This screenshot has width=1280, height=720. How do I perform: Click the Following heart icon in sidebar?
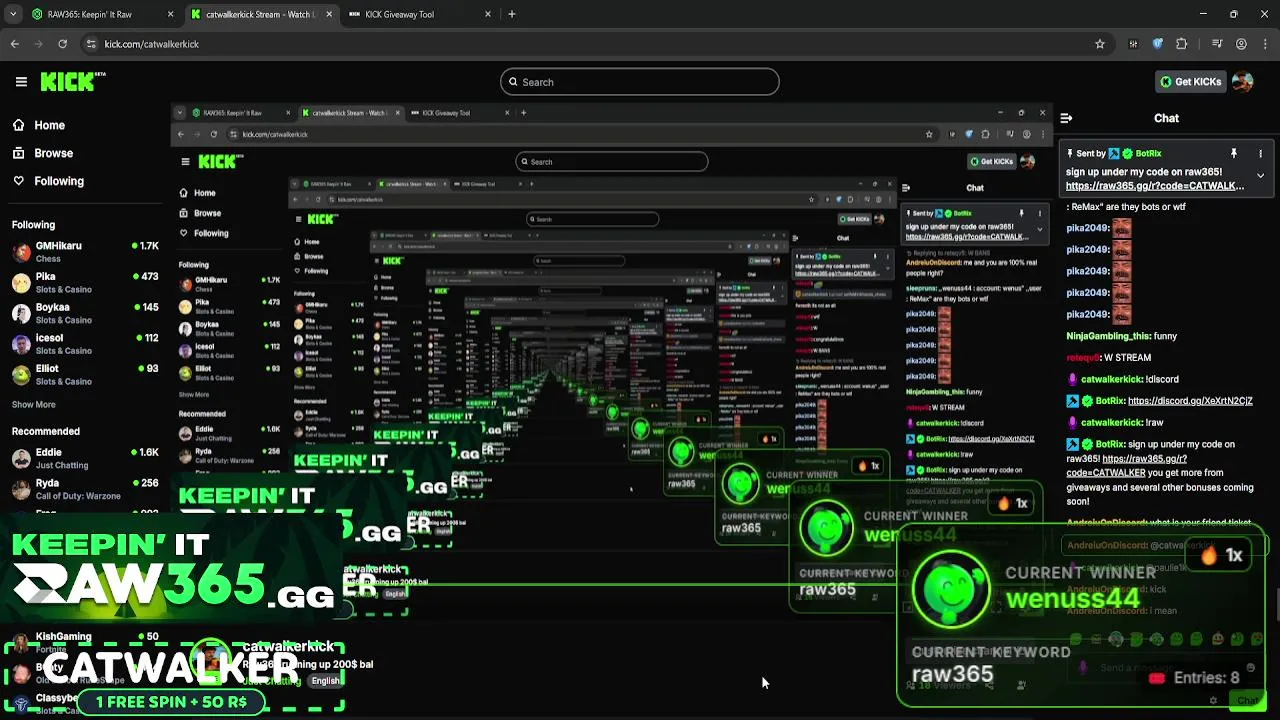[x=18, y=181]
